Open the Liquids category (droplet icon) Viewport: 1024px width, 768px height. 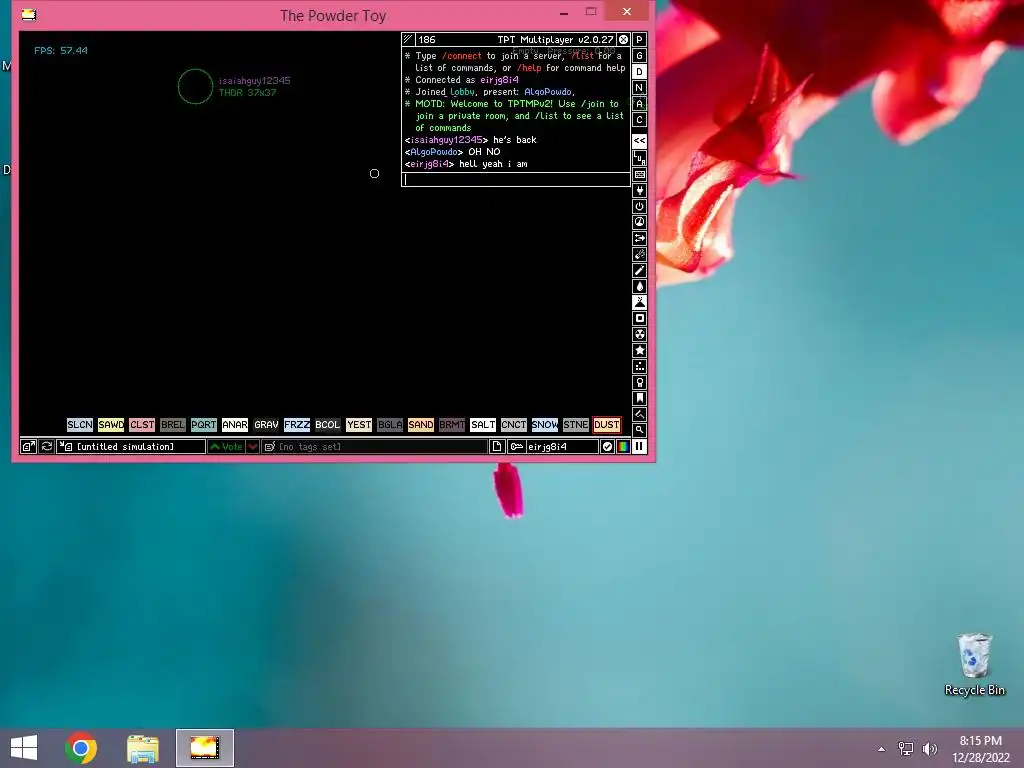pos(639,286)
